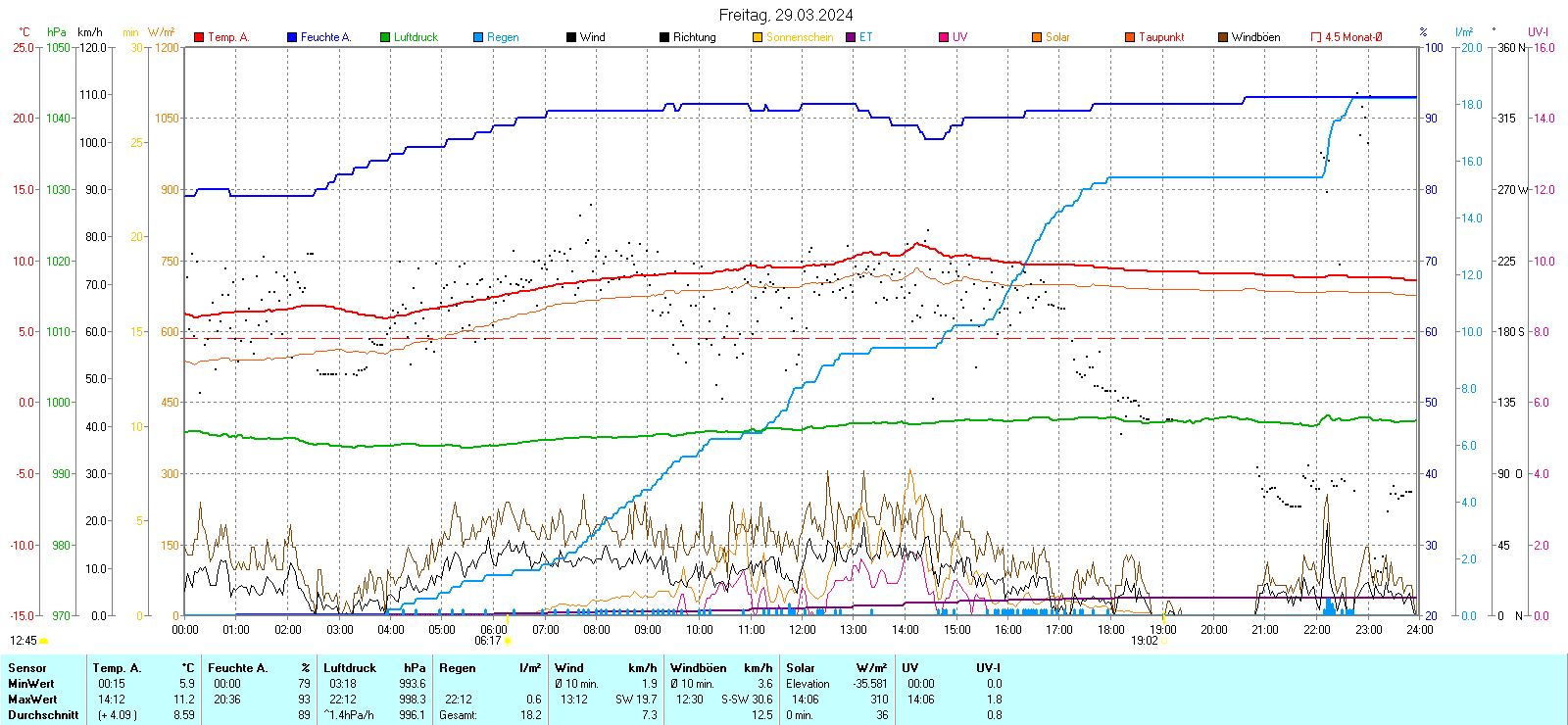1568x725 pixels.
Task: Click the 'W/m²' axis unit label above the chart
Action: (162, 32)
